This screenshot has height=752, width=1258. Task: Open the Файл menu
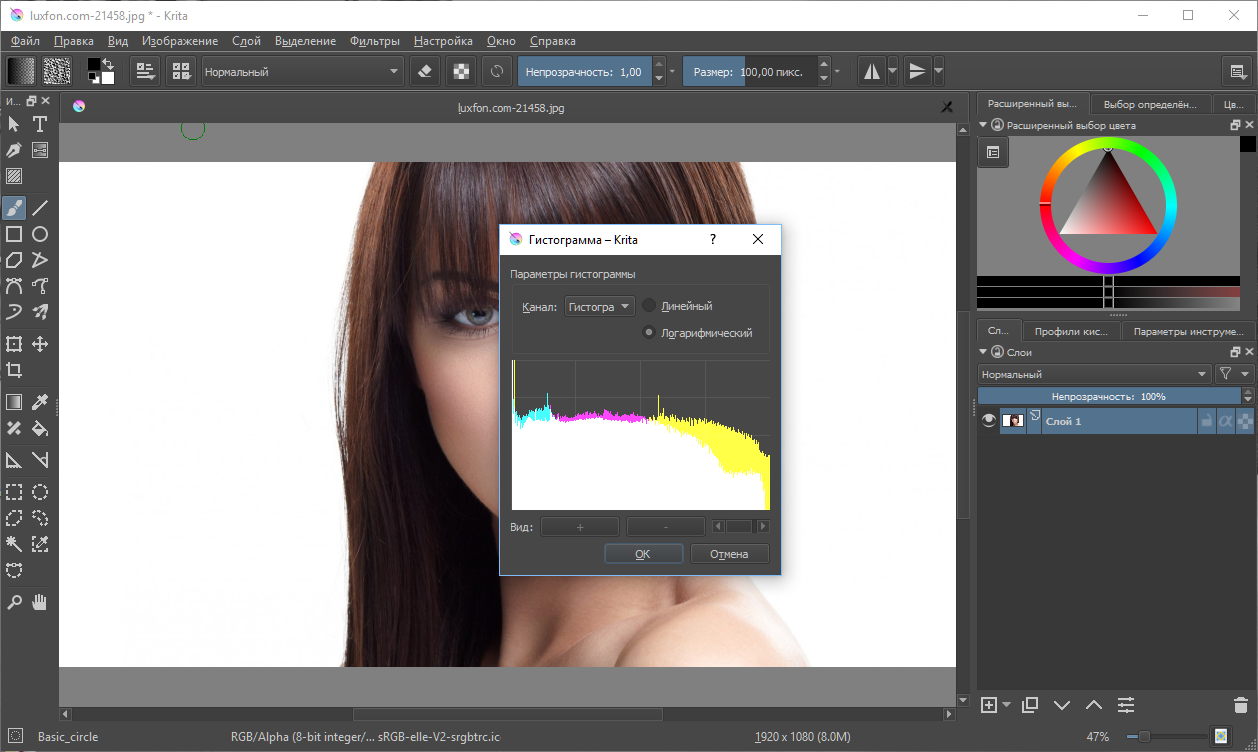coord(26,41)
